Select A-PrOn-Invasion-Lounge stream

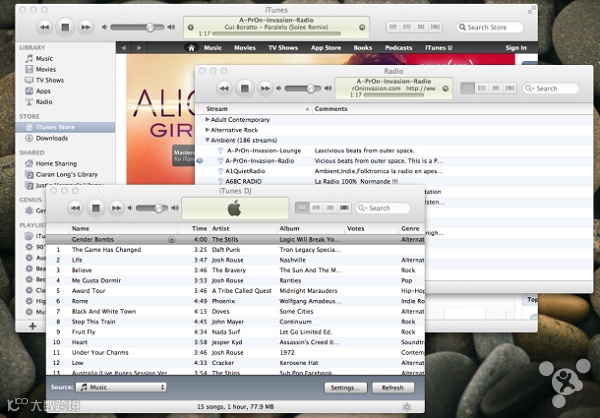(264, 151)
